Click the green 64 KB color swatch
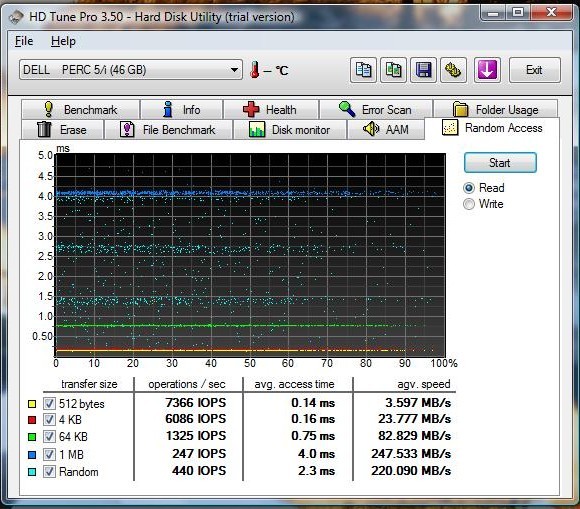The image size is (580, 509). coord(32,437)
